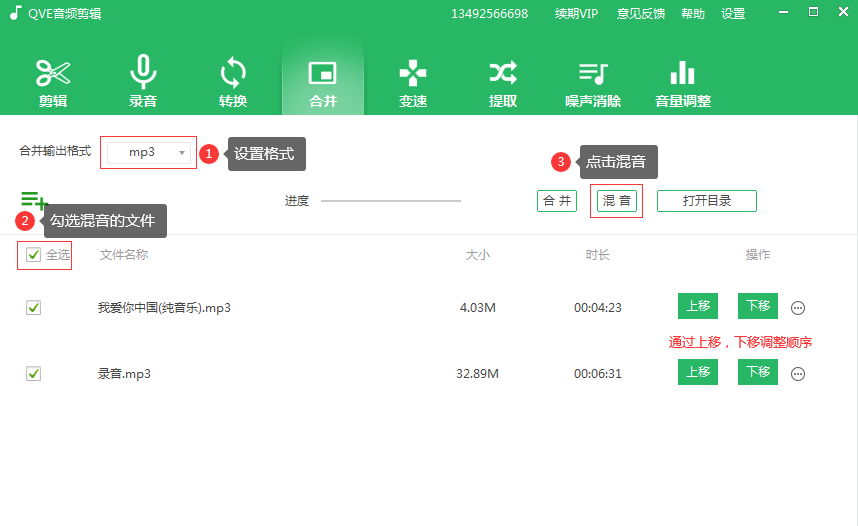
Task: Open more options for 我爱你中国 file
Action: 798,308
